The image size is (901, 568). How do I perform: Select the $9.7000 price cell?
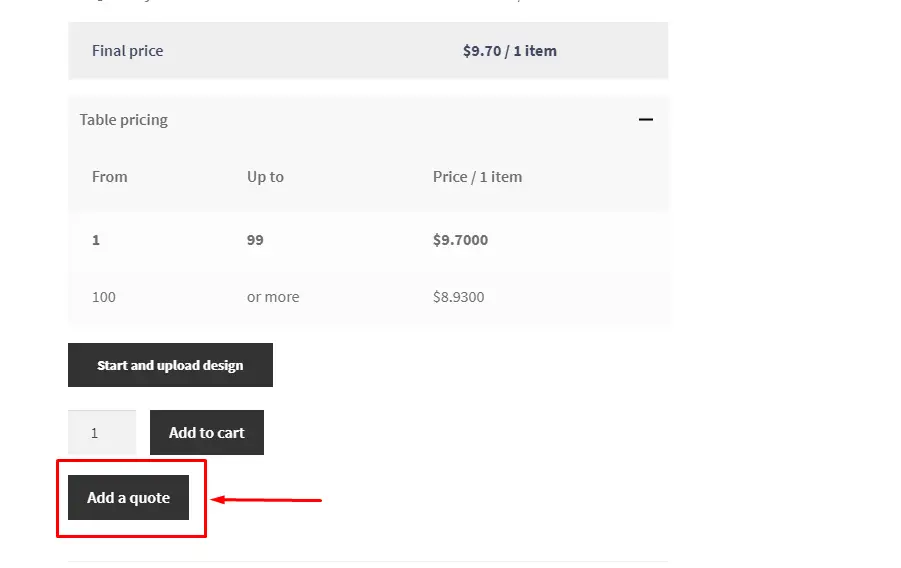[460, 240]
